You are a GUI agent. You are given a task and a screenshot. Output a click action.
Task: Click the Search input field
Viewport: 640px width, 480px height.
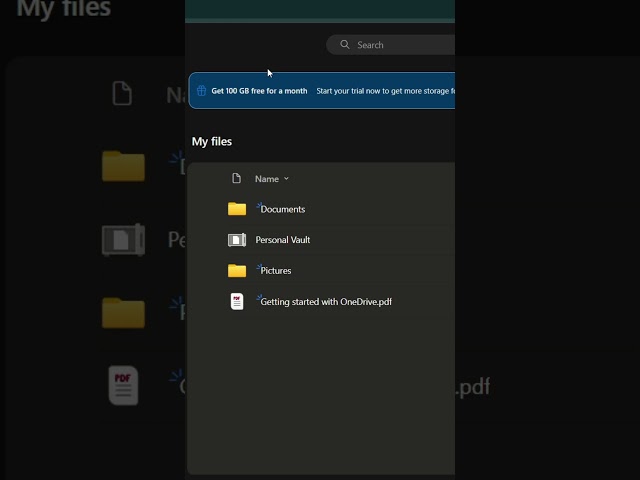(391, 45)
